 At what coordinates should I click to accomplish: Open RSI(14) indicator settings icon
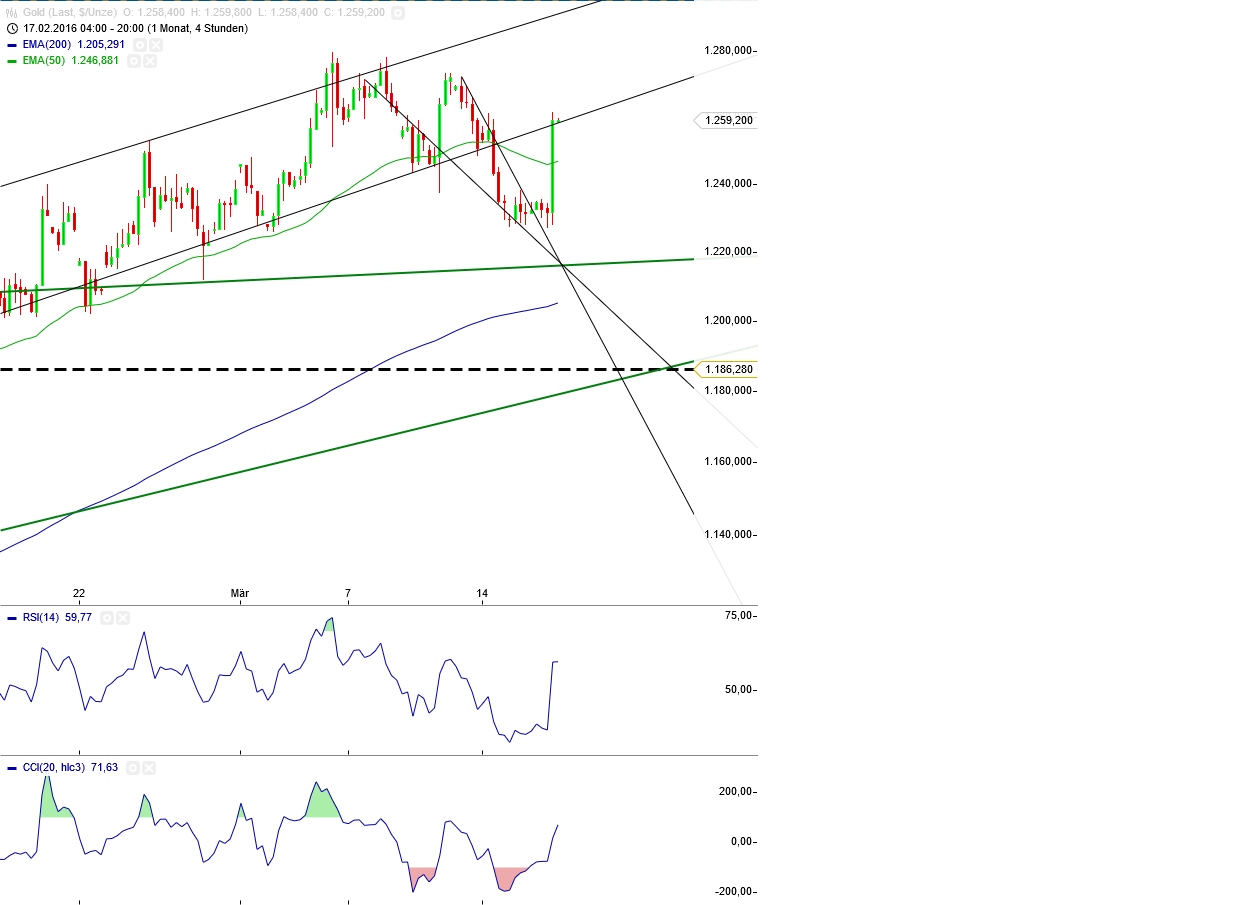click(107, 617)
